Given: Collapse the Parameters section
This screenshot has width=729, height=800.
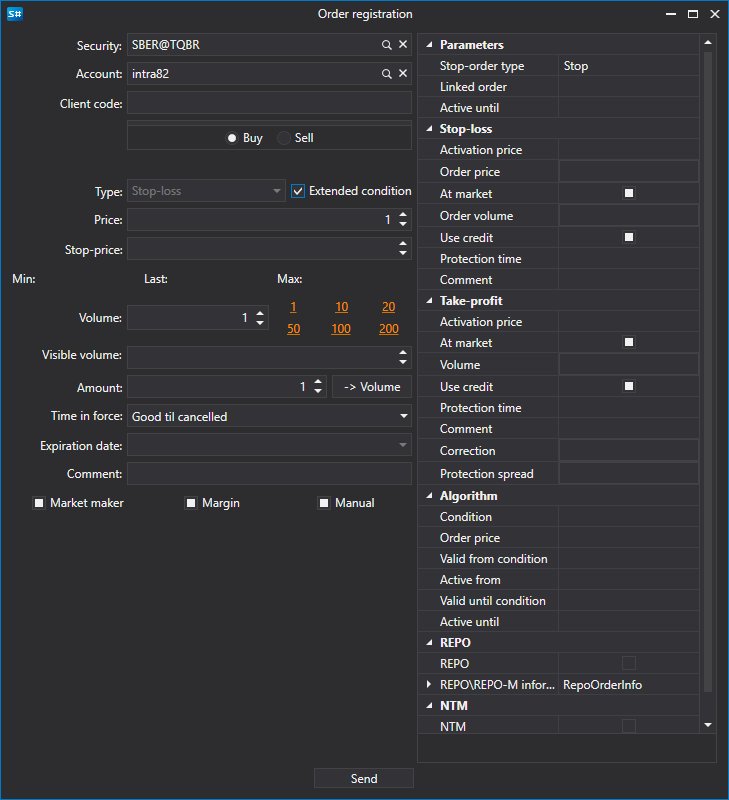Looking at the screenshot, I should [430, 45].
